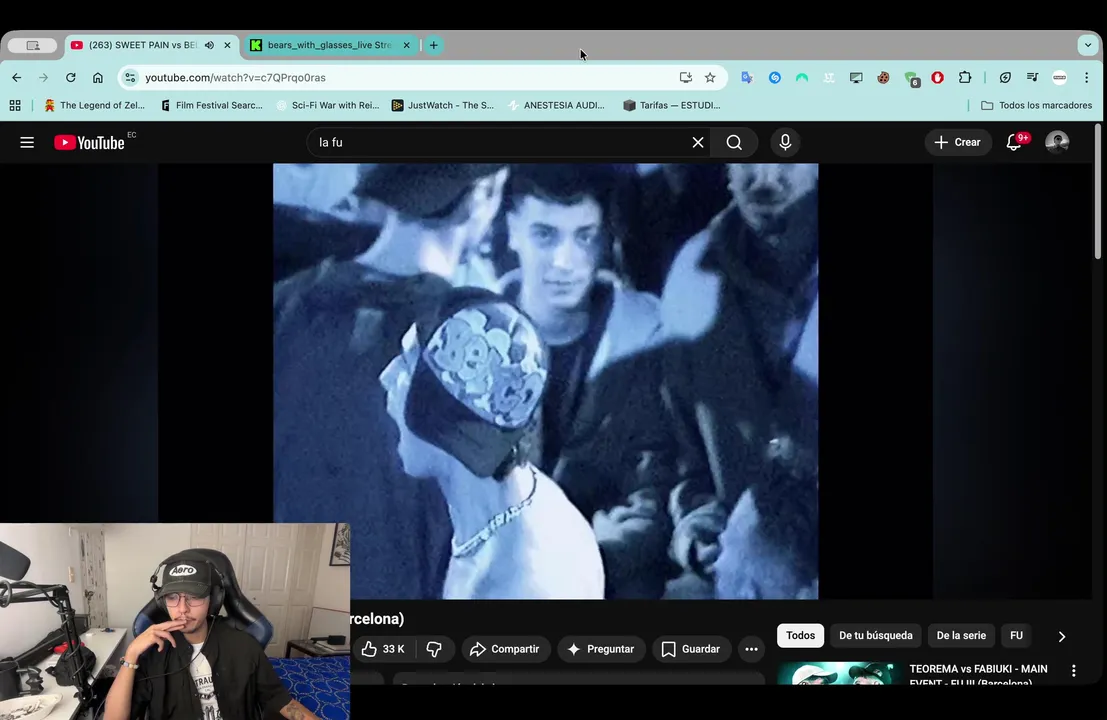Image resolution: width=1107 pixels, height=720 pixels.
Task: Open Google Translate extension icon
Action: [x=747, y=78]
